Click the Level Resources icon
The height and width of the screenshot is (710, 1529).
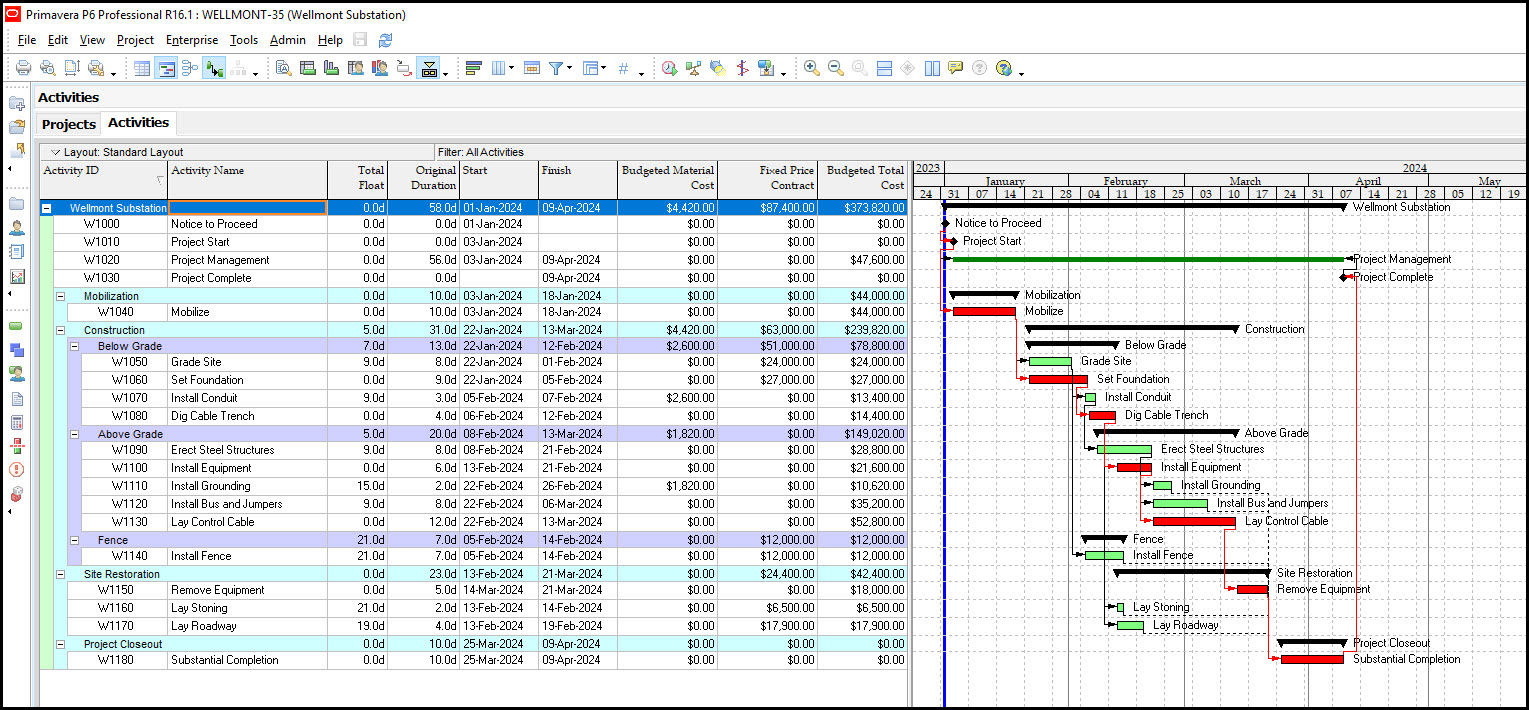[693, 69]
